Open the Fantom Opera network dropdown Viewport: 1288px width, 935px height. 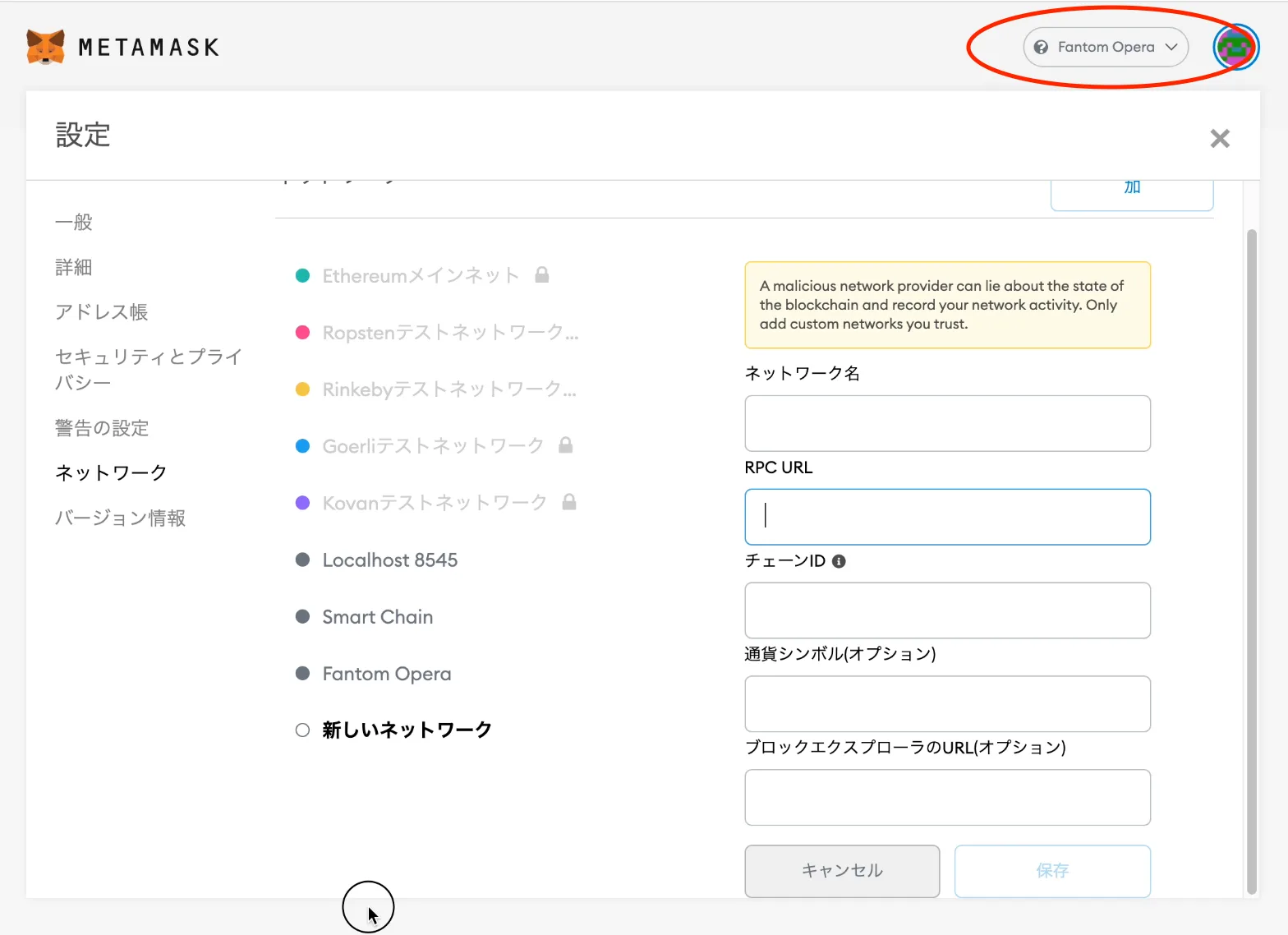click(1106, 47)
